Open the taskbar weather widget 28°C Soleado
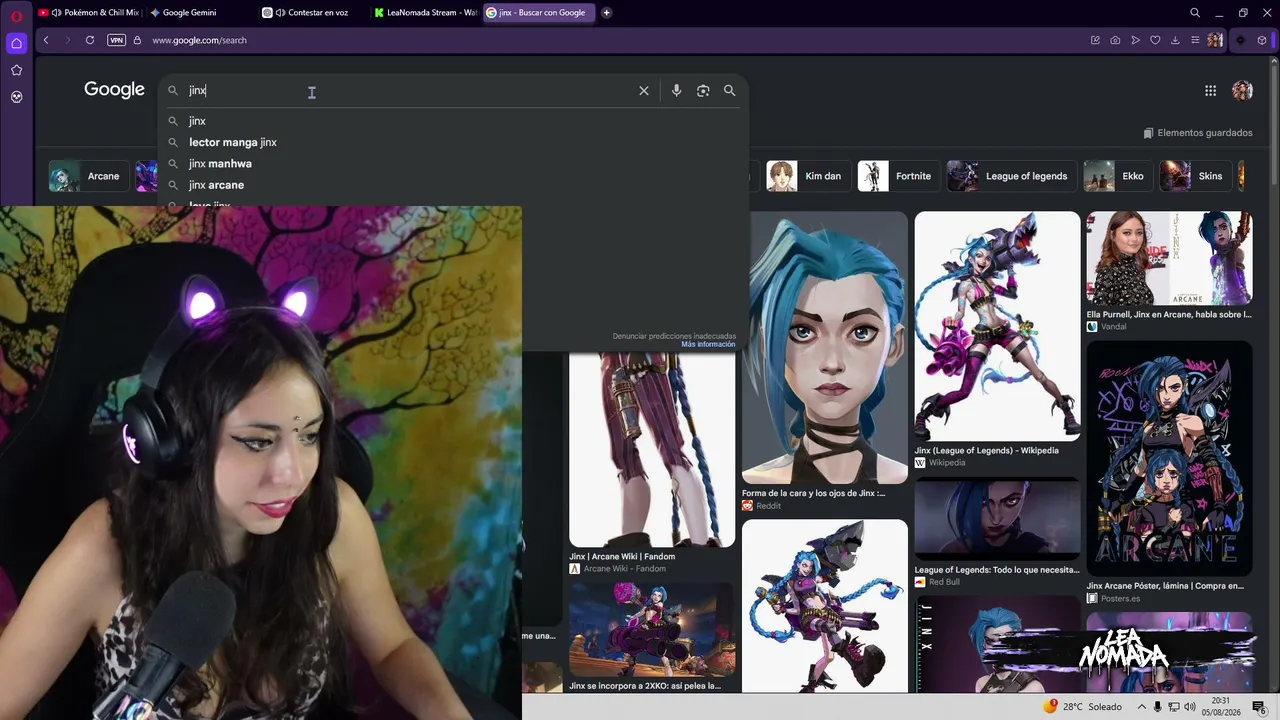This screenshot has height=720, width=1280. 1082,706
